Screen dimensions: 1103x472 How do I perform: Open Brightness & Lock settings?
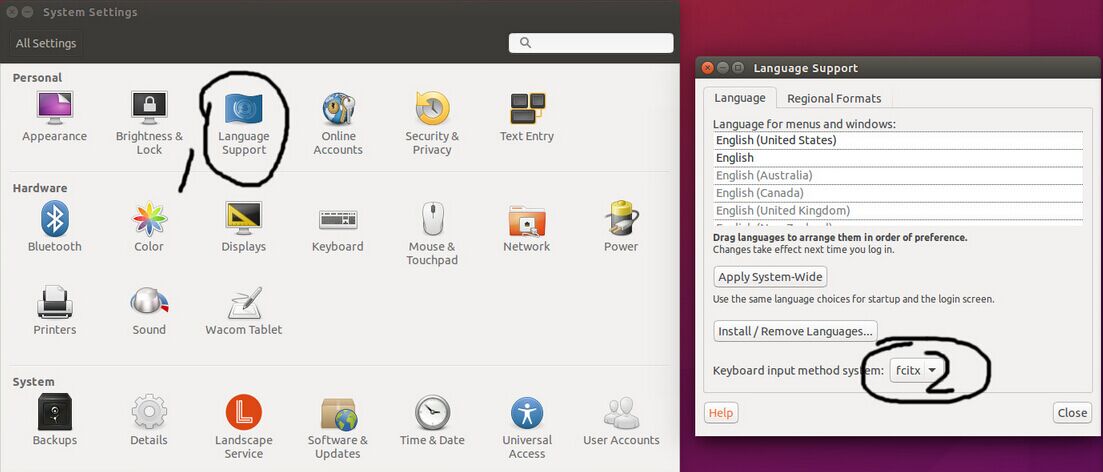[149, 124]
